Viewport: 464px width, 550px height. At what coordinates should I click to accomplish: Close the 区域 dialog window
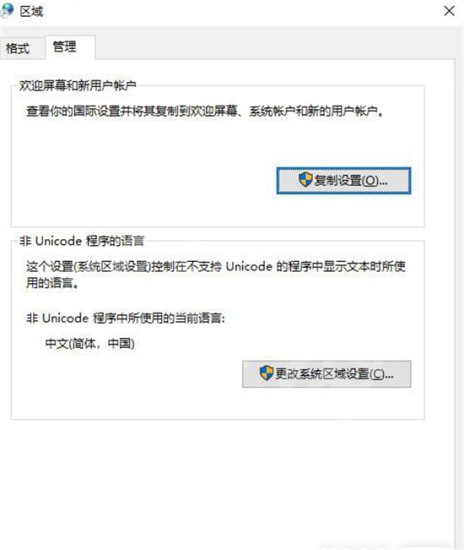coord(449,11)
